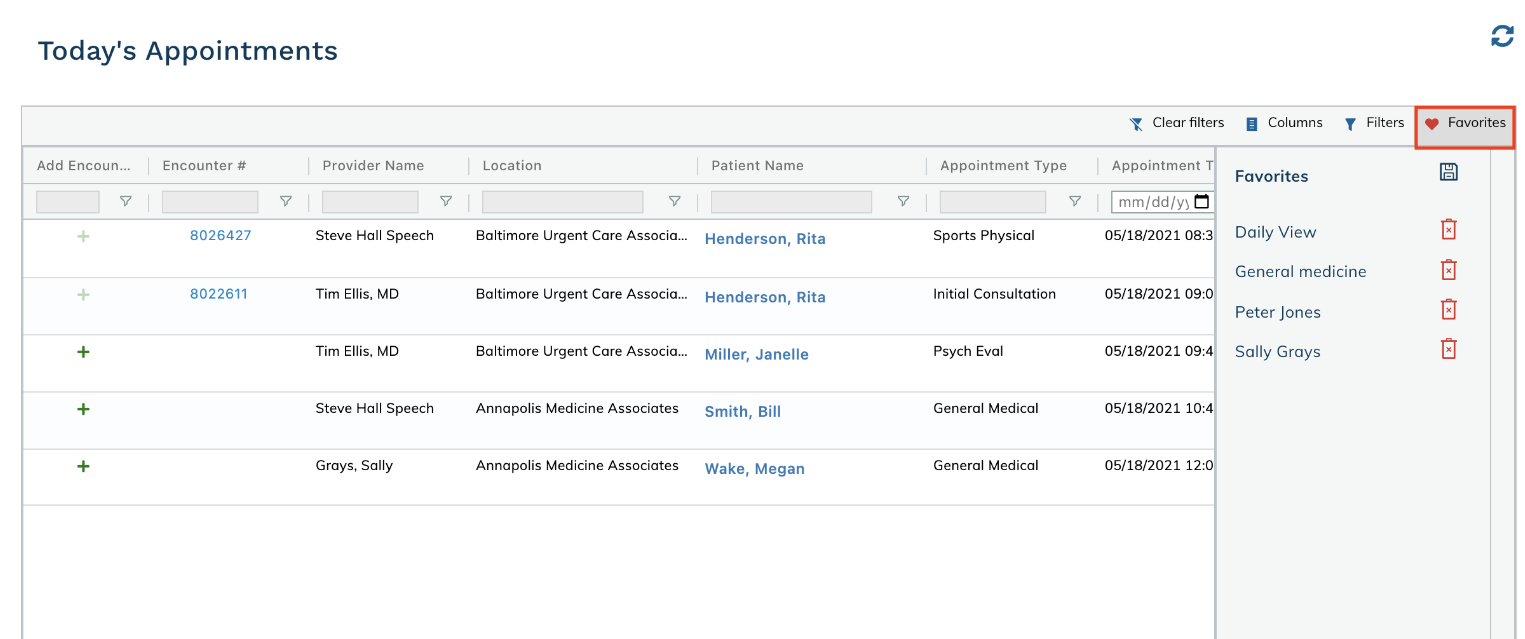Screen dimensions: 1525x639
Task: Load the Sally Grays favorite
Action: coord(1277,351)
